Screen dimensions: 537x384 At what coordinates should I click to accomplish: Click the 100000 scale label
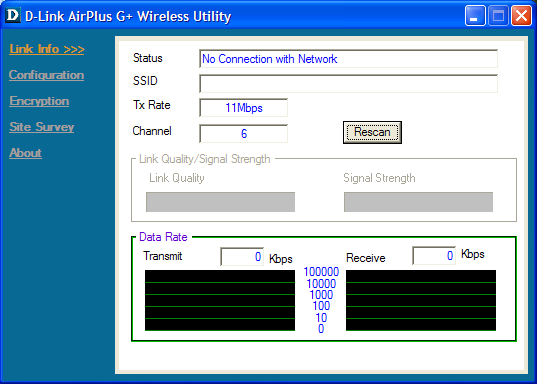[321, 272]
